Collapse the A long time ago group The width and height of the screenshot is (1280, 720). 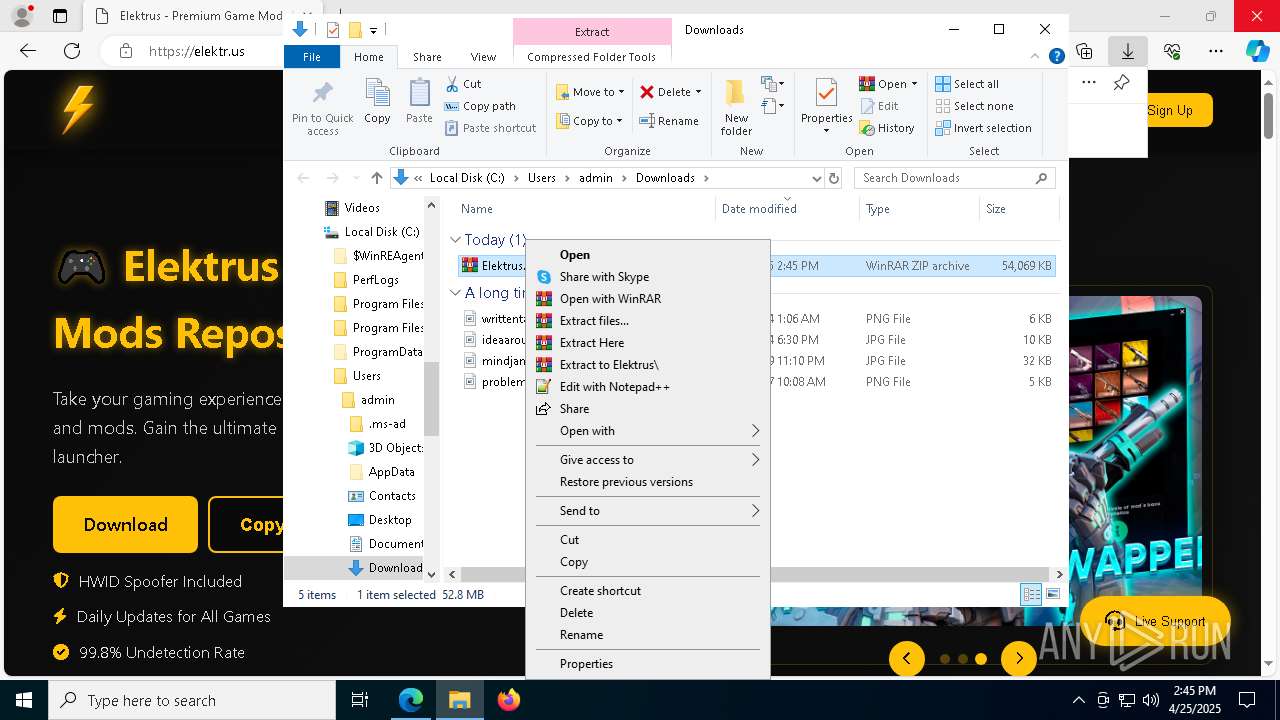(455, 293)
